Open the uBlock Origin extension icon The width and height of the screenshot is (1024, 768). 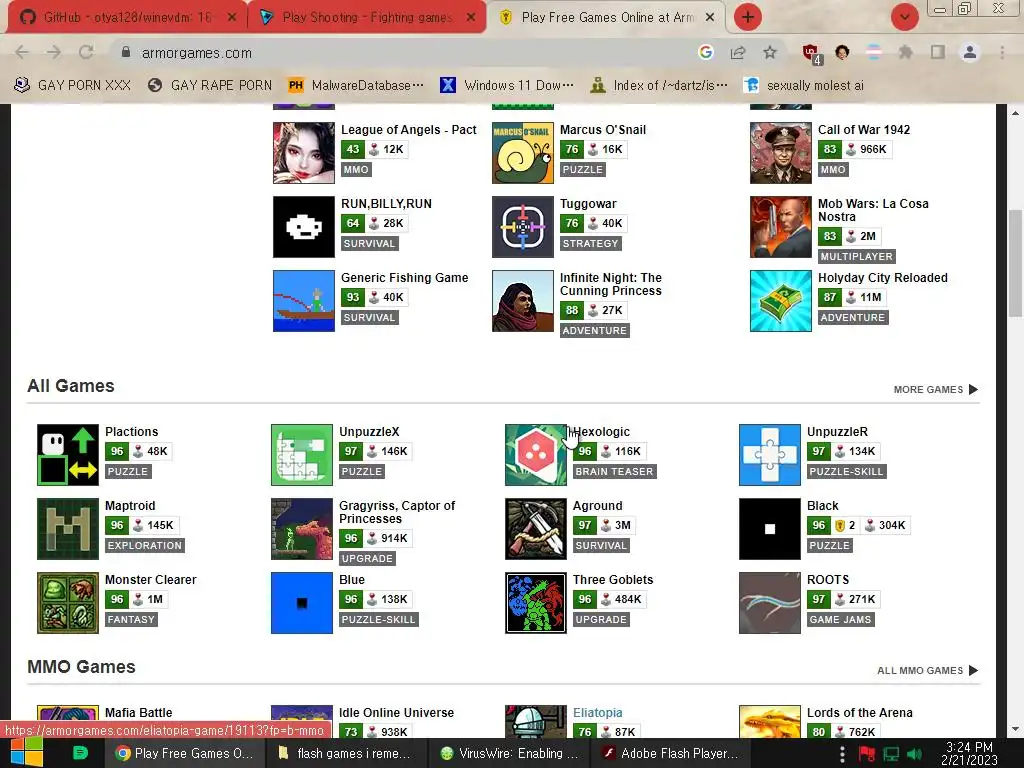(811, 54)
